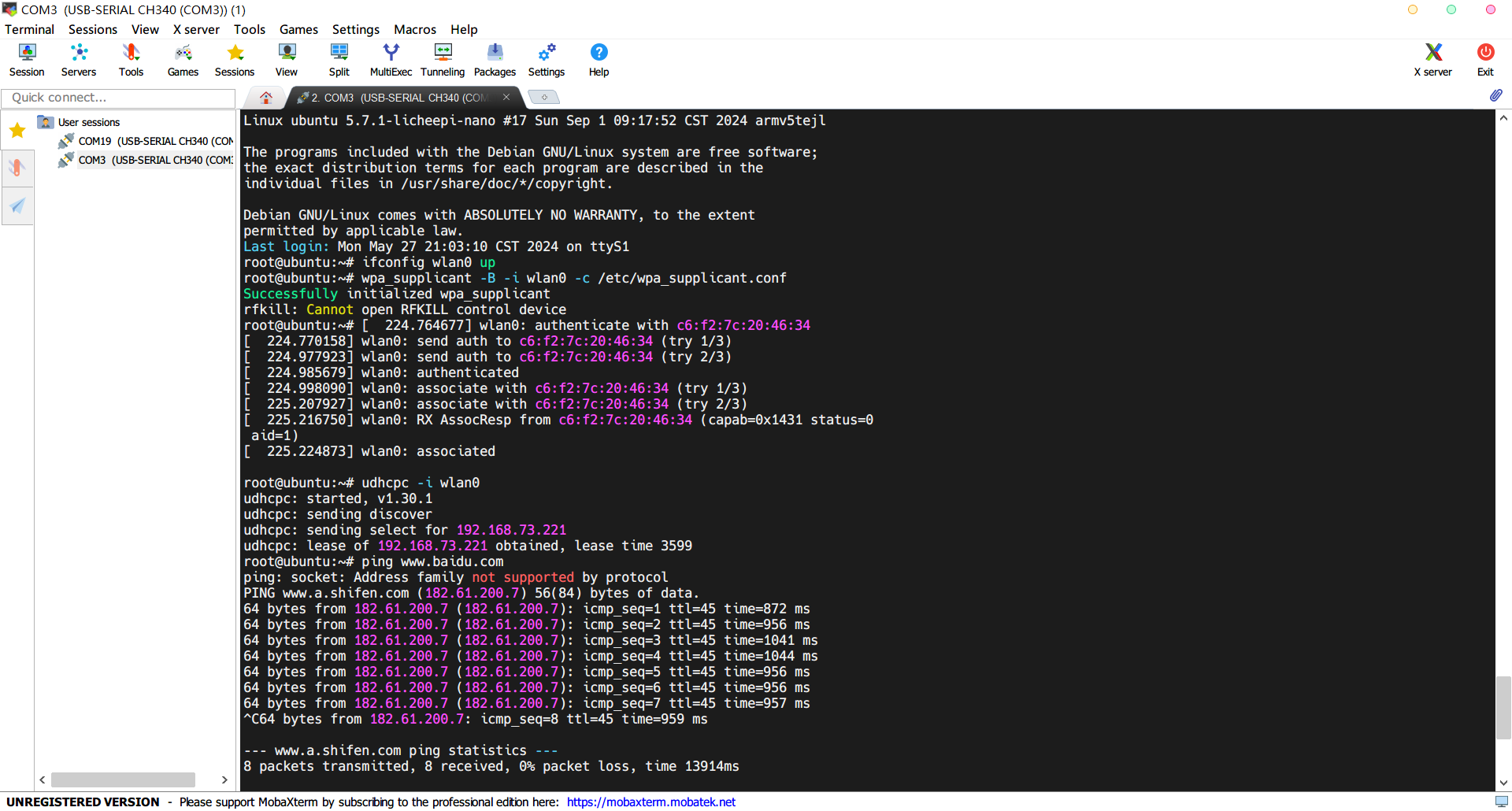Image resolution: width=1512 pixels, height=811 pixels.
Task: Open the Terminal menu
Action: point(29,29)
